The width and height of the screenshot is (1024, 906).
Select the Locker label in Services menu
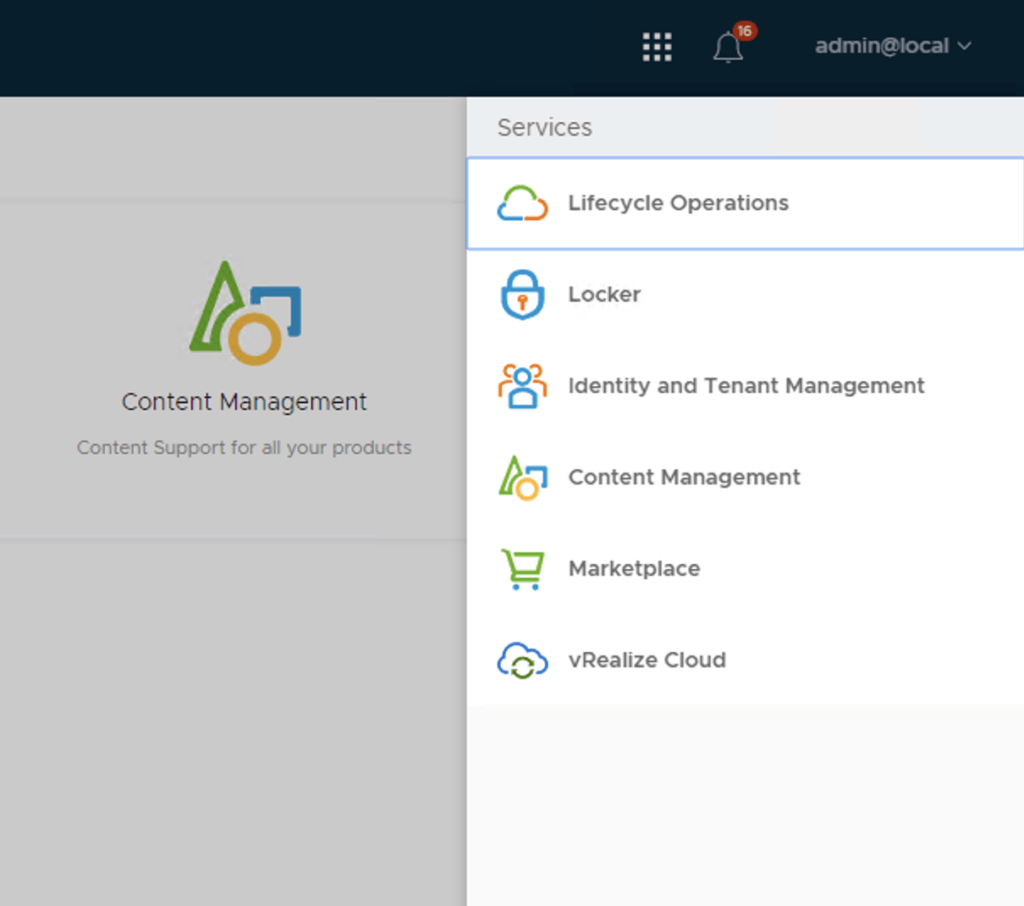click(604, 295)
